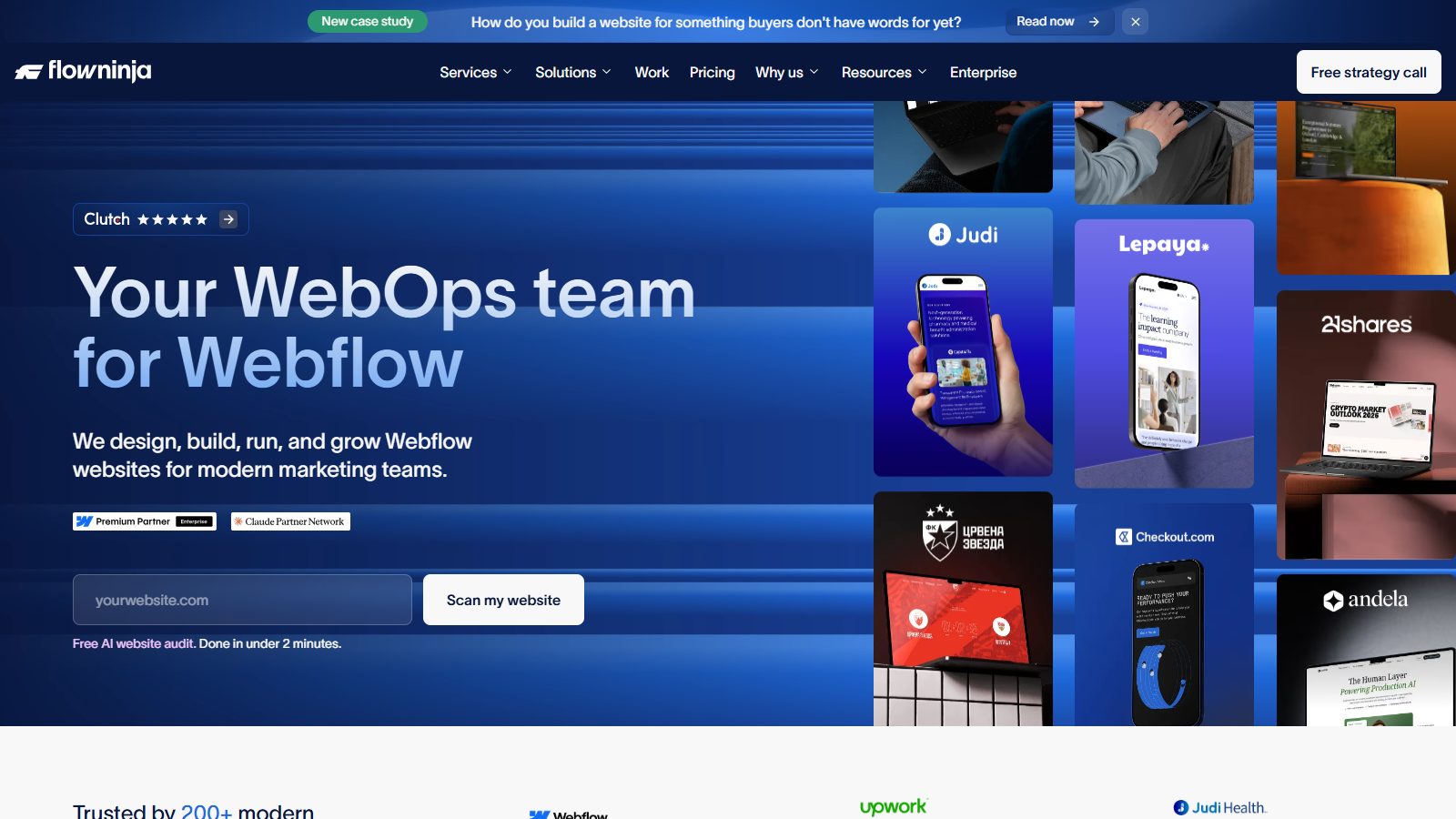Open the Work menu item

(x=652, y=72)
